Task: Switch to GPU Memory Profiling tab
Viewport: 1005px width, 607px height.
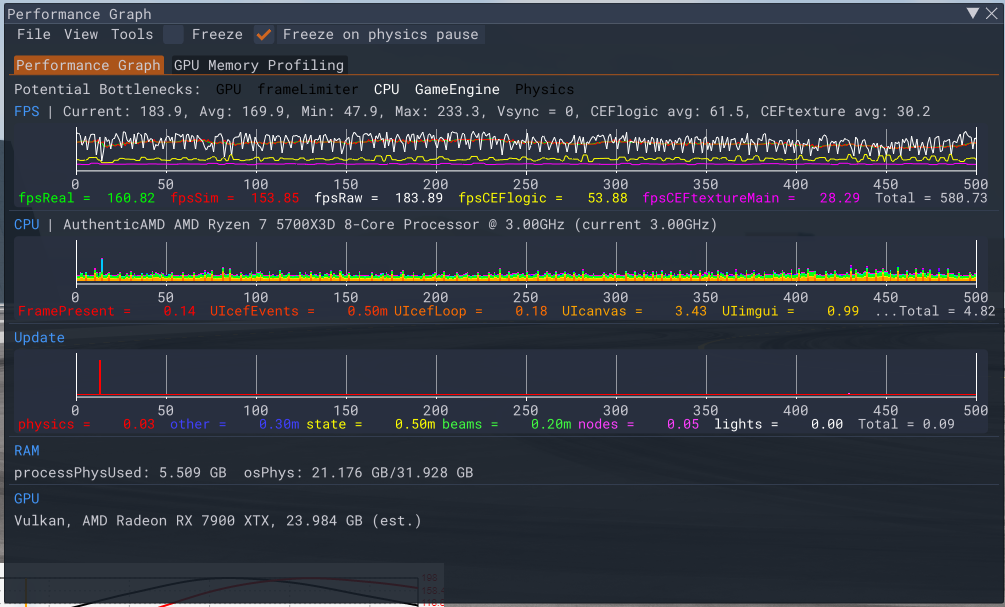Action: coord(259,65)
